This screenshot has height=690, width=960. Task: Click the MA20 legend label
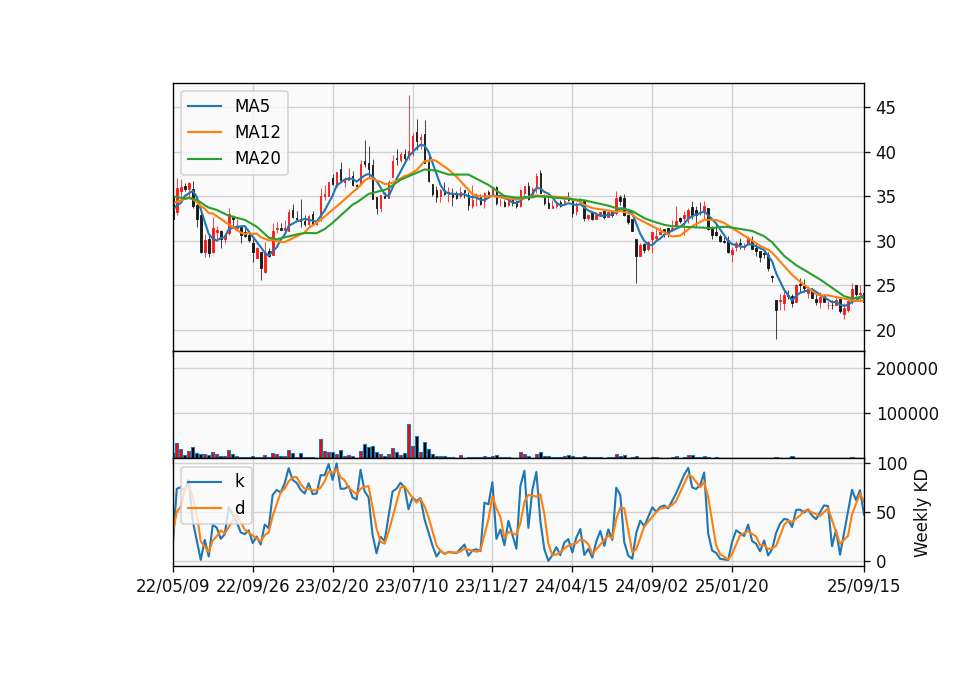[258, 158]
